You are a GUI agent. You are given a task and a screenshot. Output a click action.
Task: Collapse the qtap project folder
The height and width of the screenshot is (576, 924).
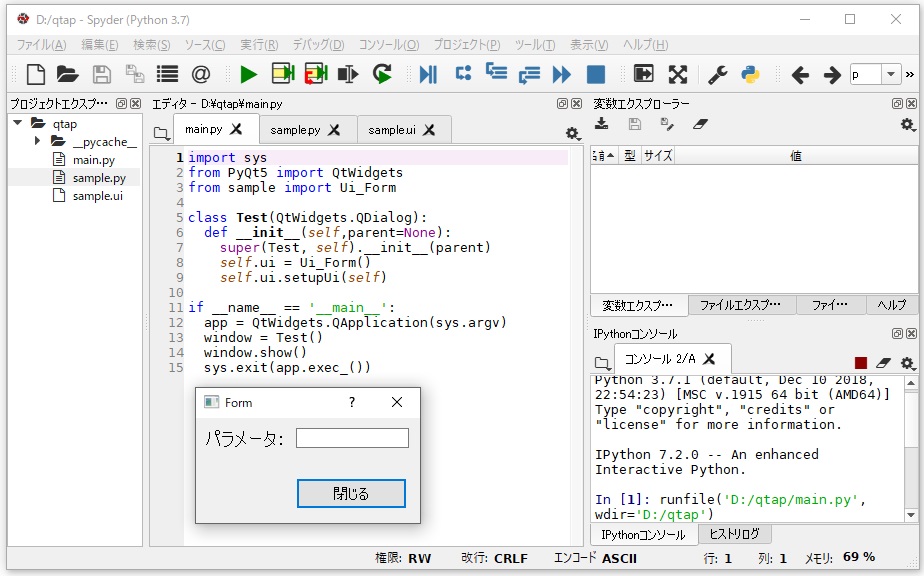(x=18, y=124)
